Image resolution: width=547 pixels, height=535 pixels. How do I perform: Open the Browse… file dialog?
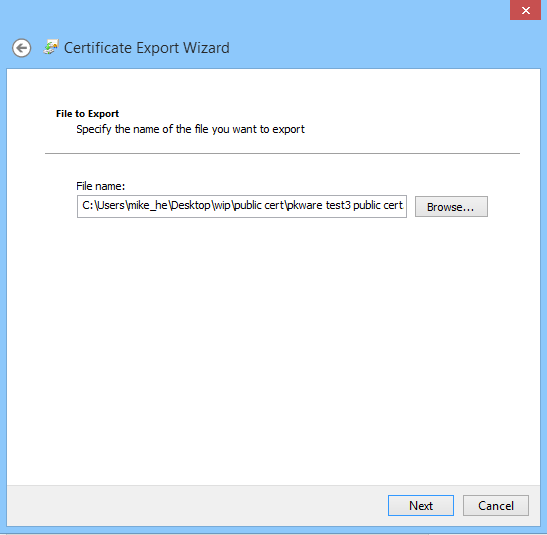point(451,207)
